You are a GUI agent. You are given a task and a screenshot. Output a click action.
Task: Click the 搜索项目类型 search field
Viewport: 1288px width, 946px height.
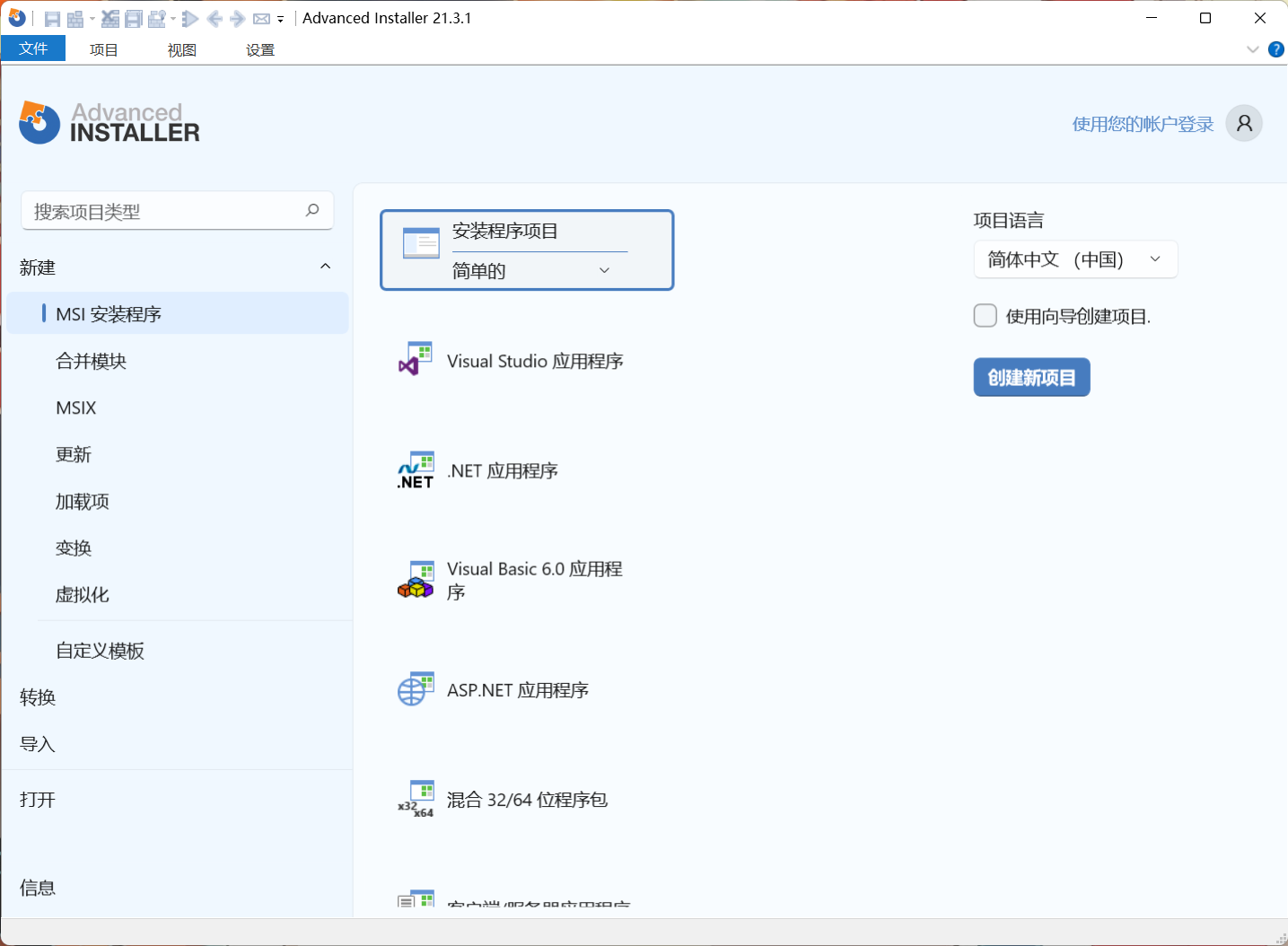click(177, 211)
